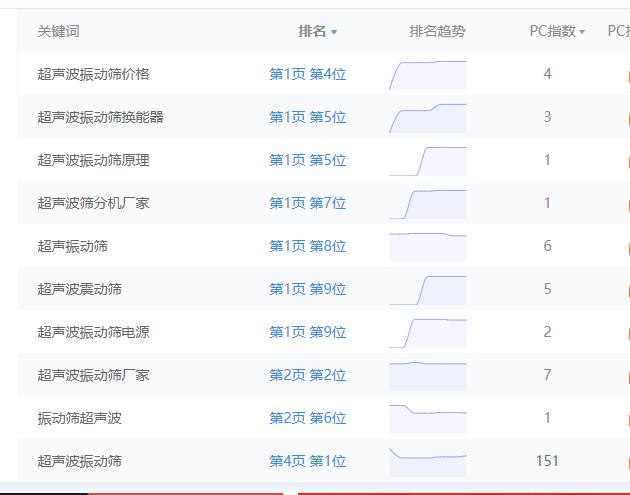
Task: Click PC index value 151
Action: (547, 461)
